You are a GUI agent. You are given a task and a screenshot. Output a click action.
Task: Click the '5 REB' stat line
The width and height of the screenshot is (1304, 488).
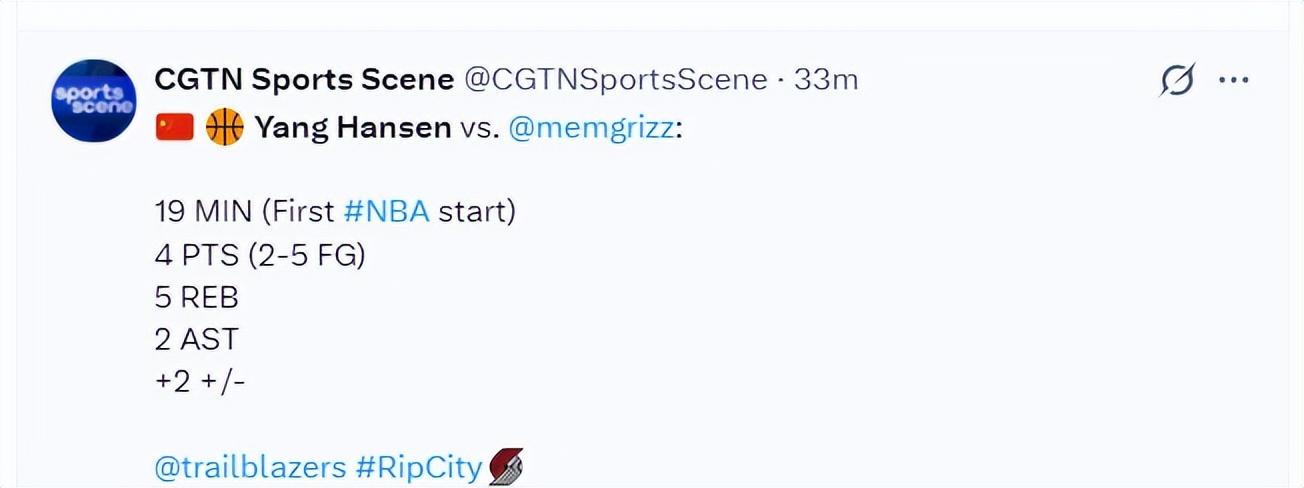click(x=196, y=298)
